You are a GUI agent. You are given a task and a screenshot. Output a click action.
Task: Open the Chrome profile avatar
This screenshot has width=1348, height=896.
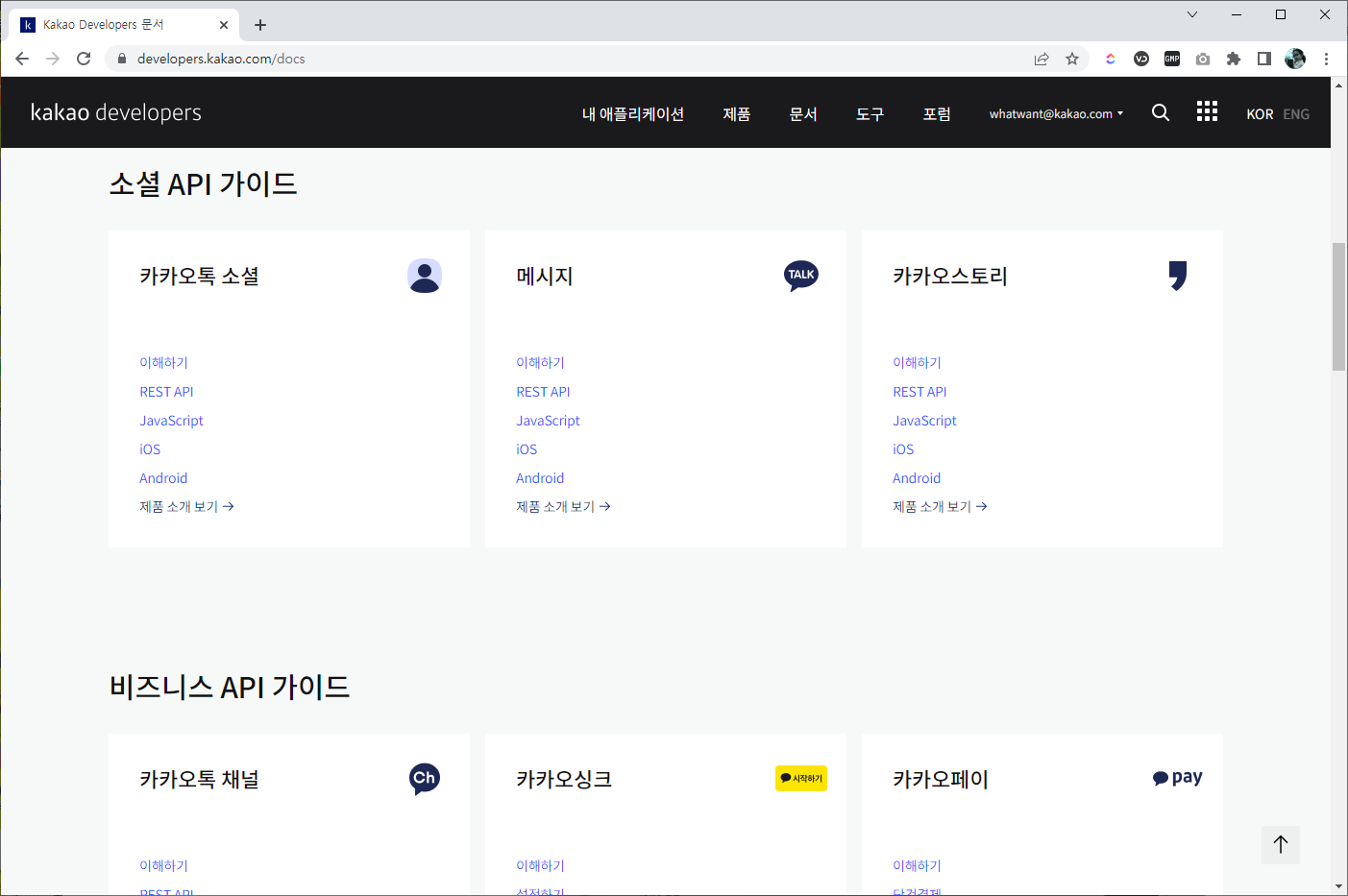click(1295, 59)
